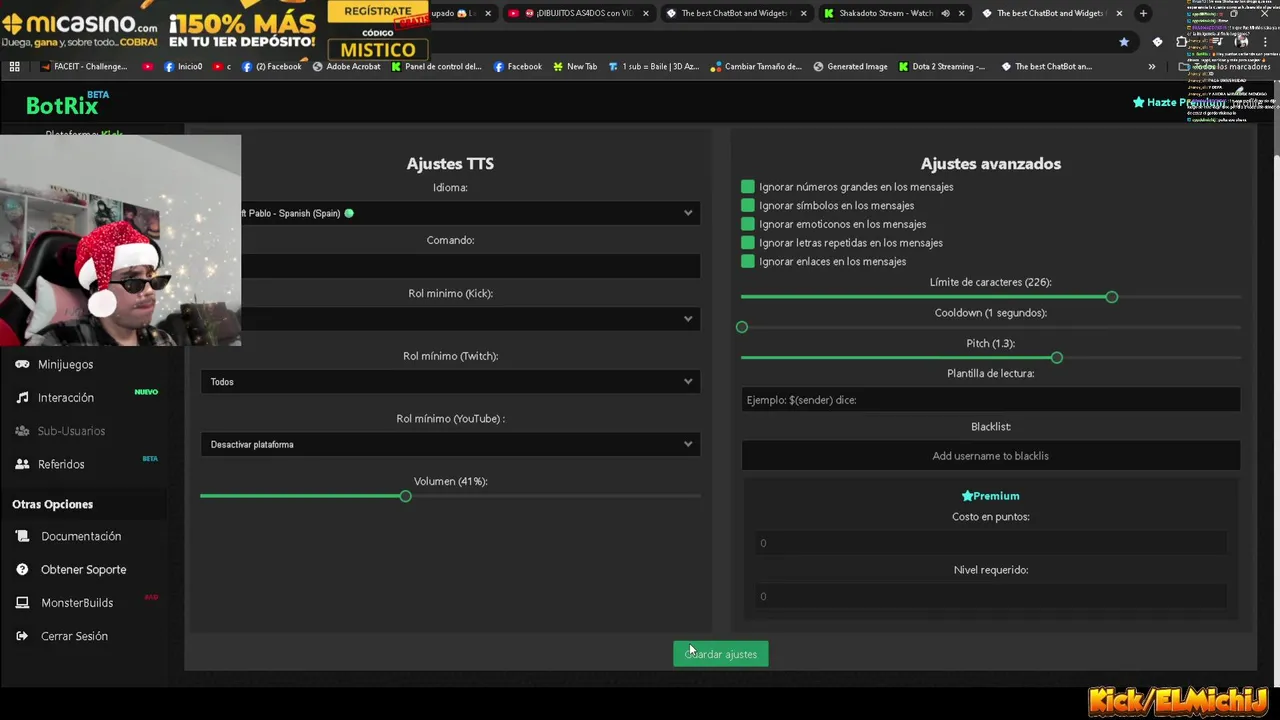The width and height of the screenshot is (1280, 720).
Task: Toggle Ignorar símbolos en los mensajes
Action: pyautogui.click(x=748, y=205)
